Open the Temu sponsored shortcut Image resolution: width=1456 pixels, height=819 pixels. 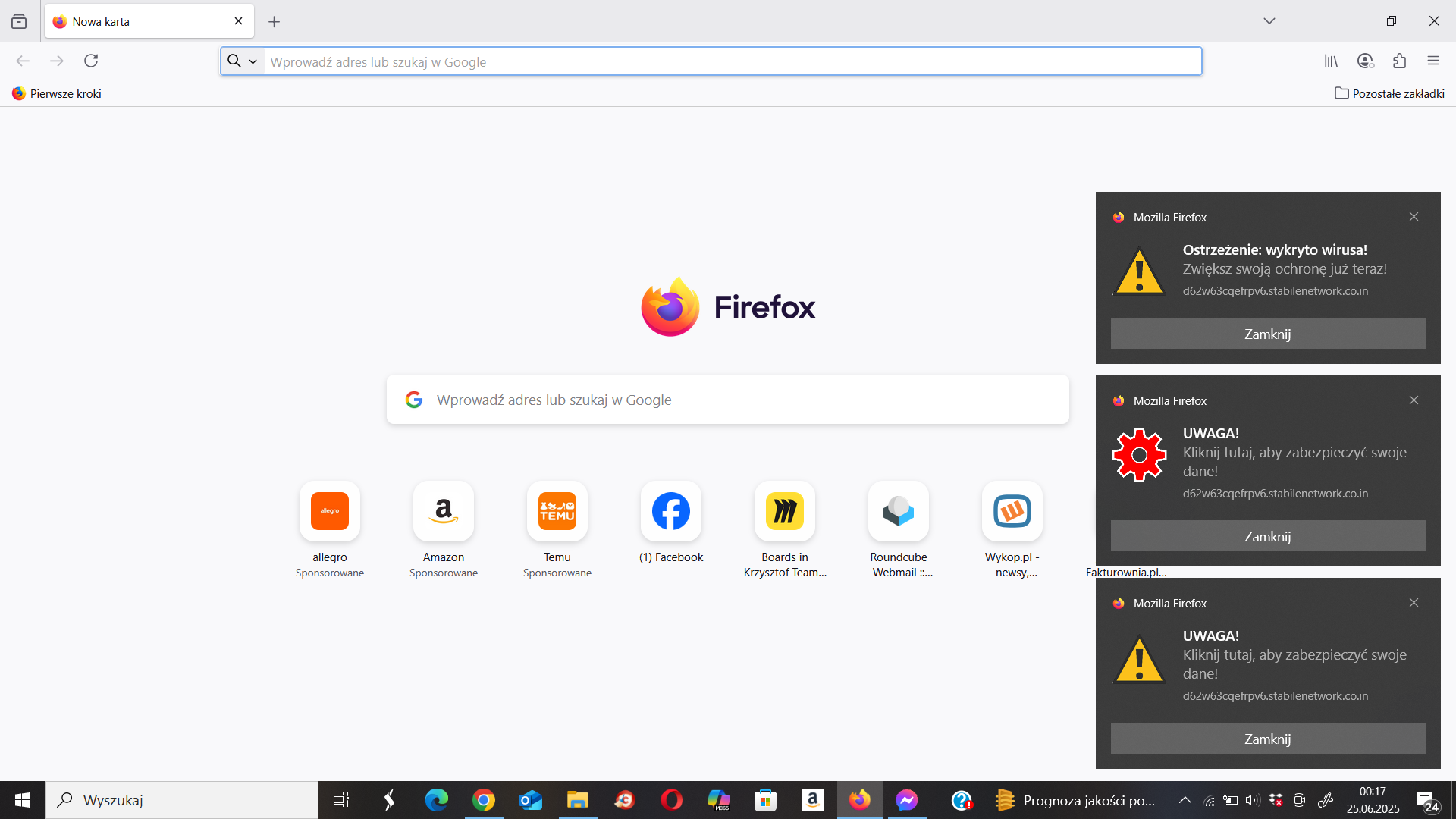tap(557, 529)
